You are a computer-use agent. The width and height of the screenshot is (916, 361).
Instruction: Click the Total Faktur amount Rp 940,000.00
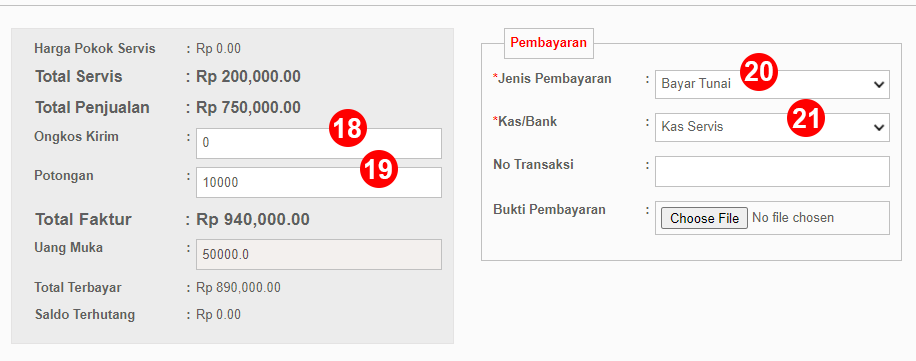(x=253, y=220)
